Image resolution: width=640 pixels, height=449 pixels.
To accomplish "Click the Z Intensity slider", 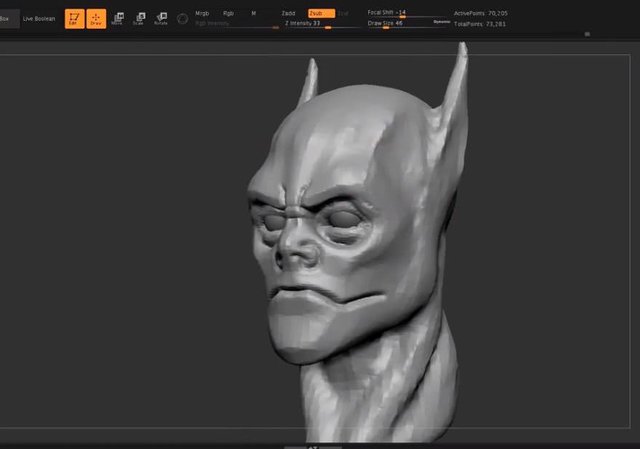I will point(322,24).
